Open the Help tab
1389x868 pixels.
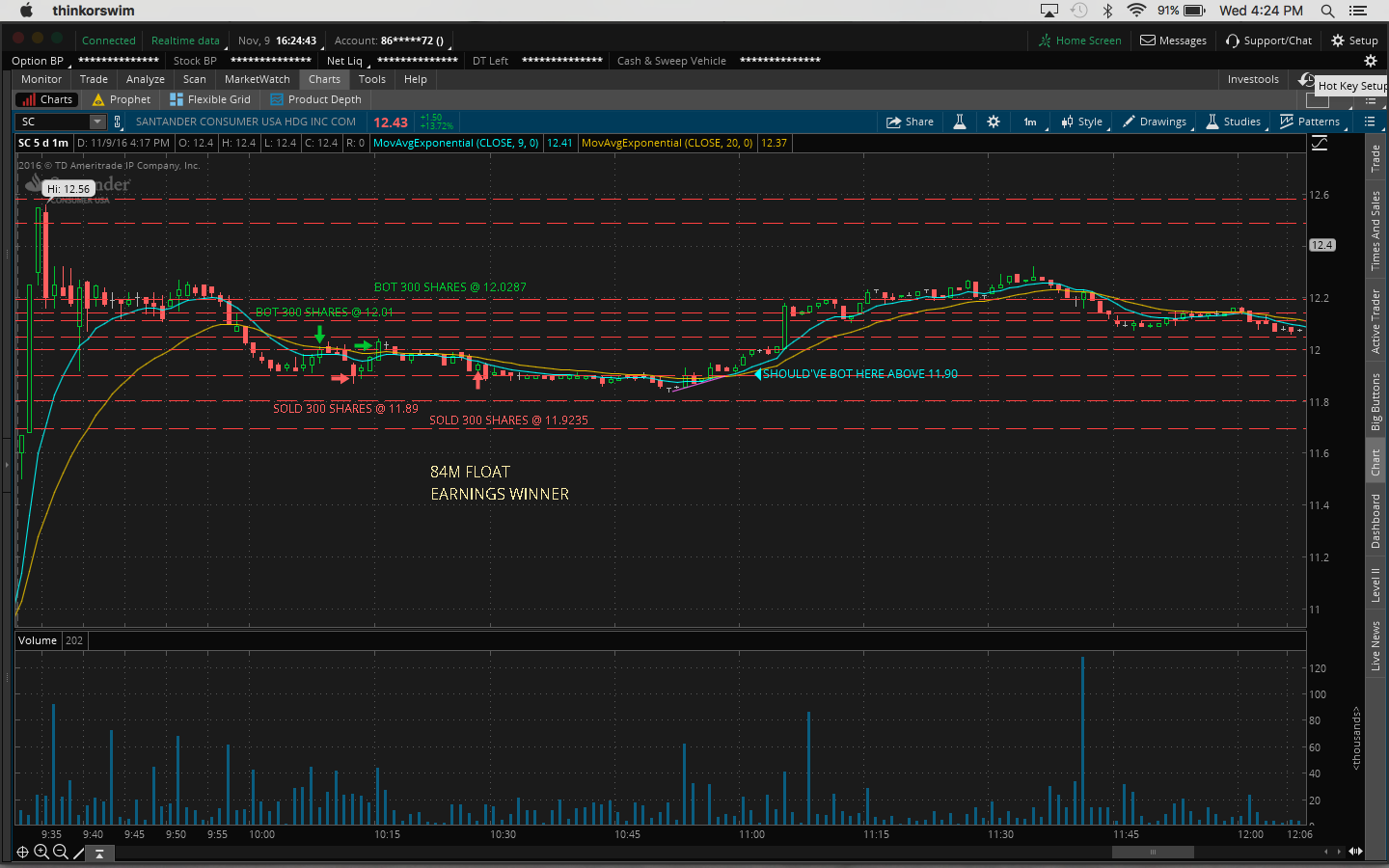416,79
